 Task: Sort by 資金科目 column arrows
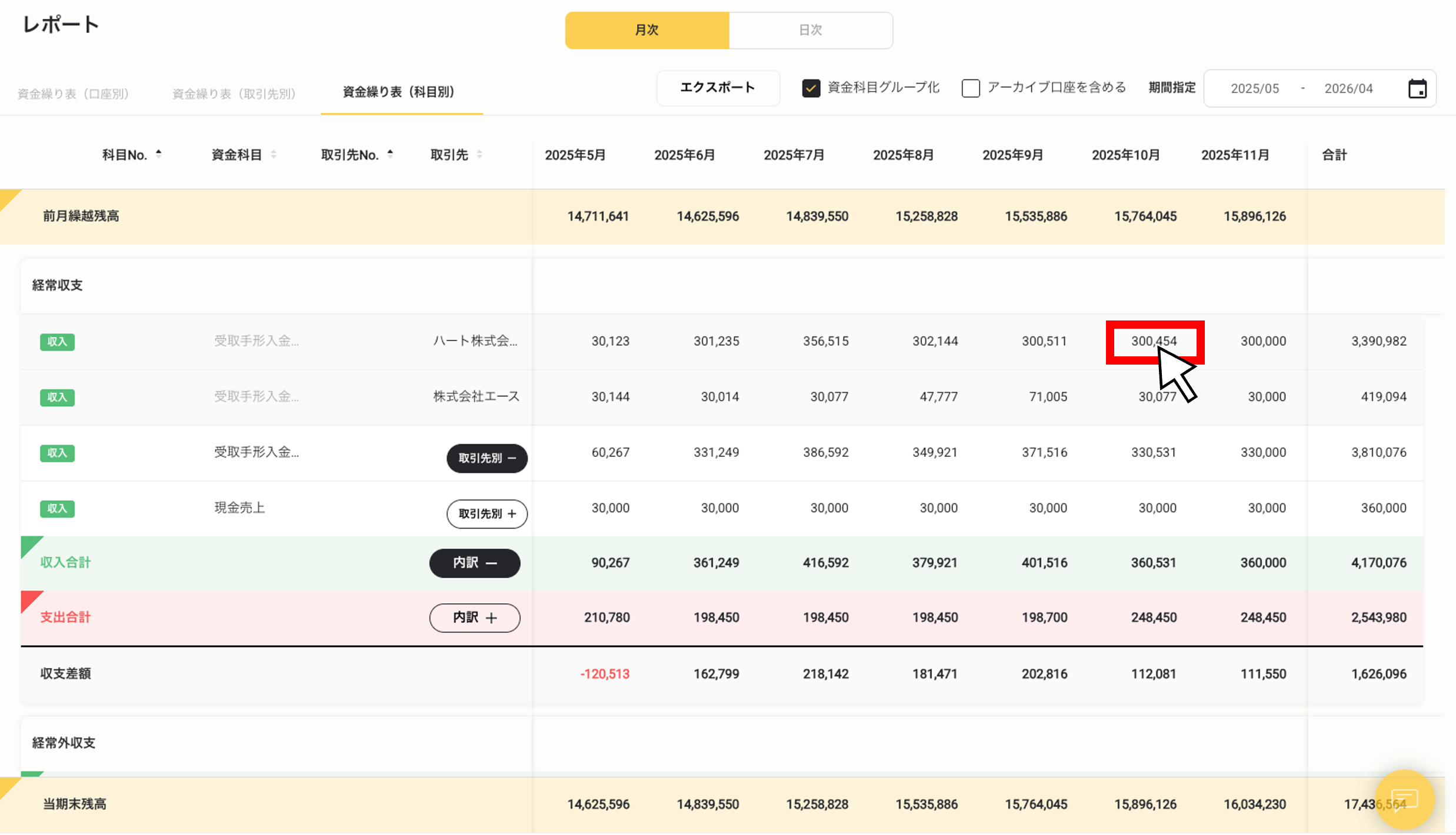click(274, 154)
